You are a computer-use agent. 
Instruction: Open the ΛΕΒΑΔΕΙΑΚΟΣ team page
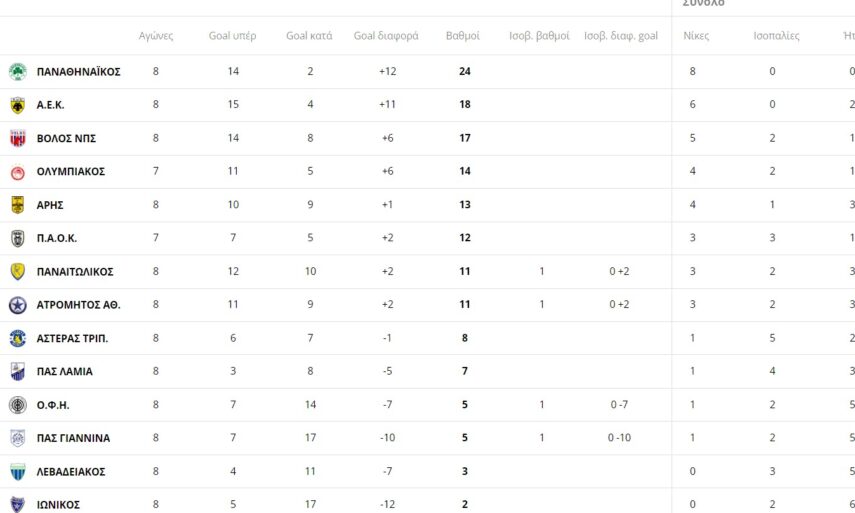click(x=71, y=472)
